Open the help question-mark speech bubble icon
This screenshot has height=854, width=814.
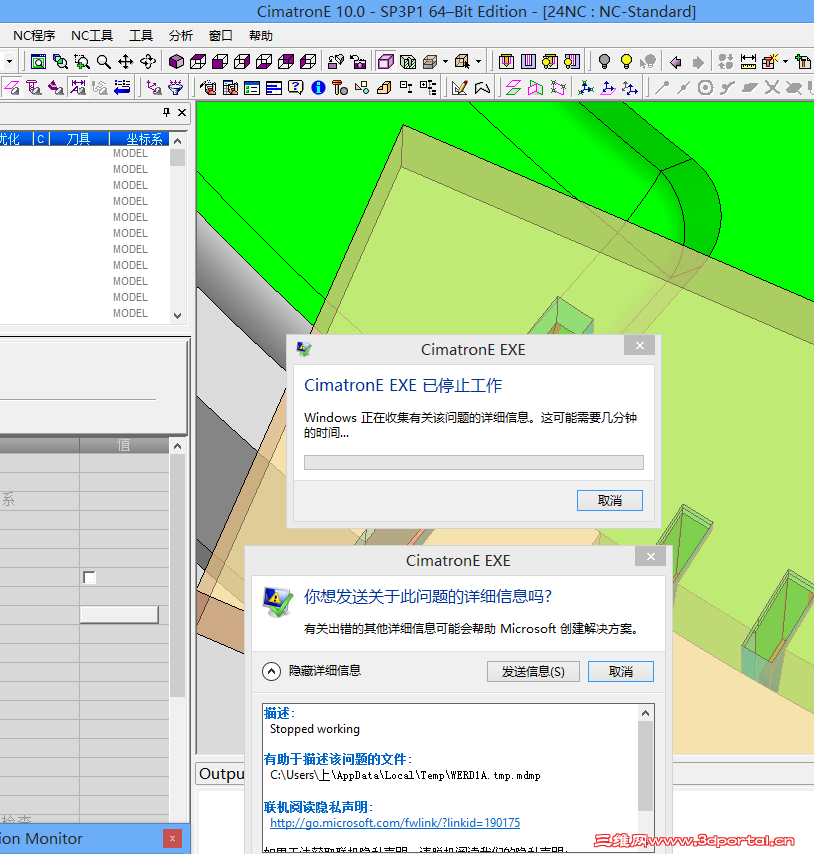click(x=296, y=88)
